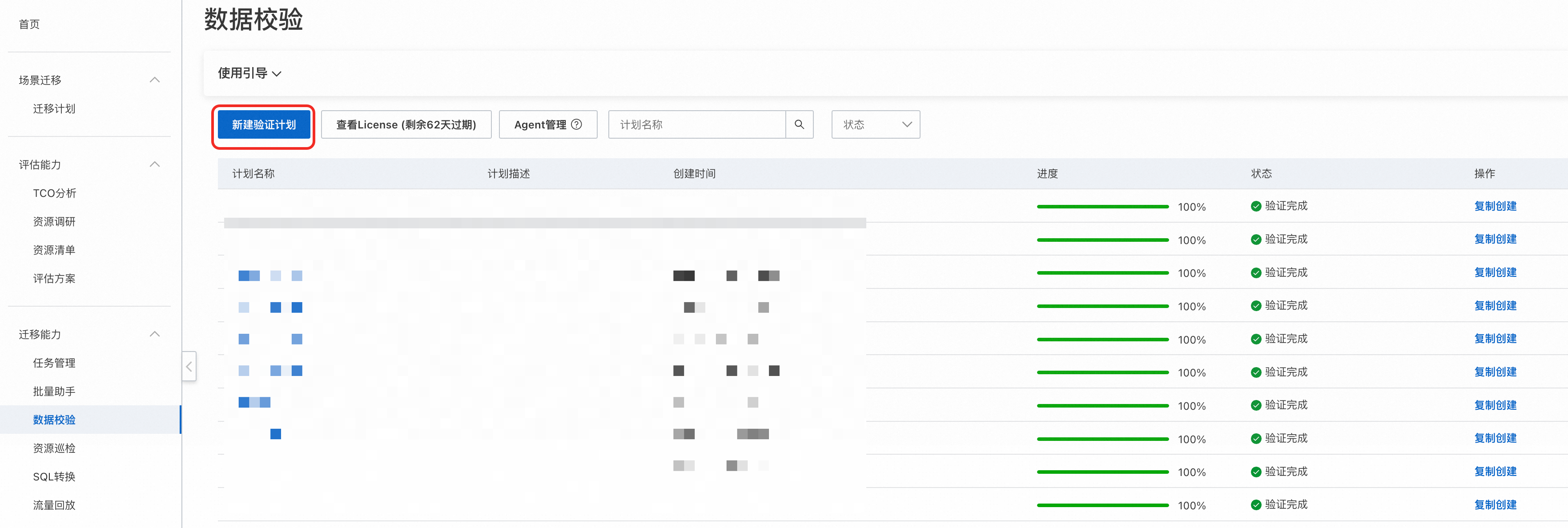This screenshot has height=528, width=1568.
Task: Open TCO分析 in sidebar
Action: tap(54, 193)
